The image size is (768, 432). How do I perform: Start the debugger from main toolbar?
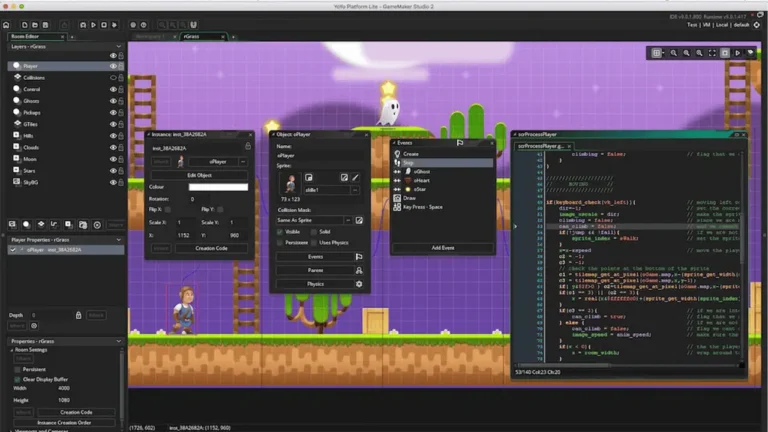coord(83,25)
